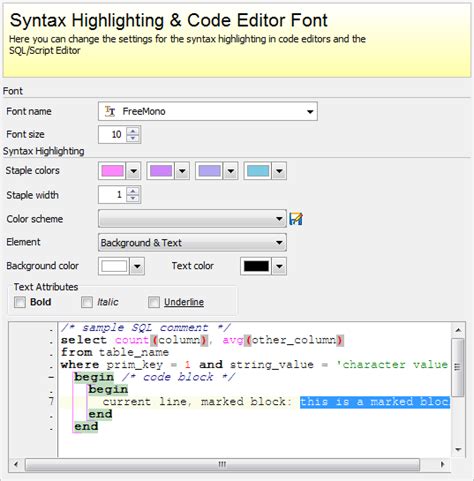
Task: Click the white Background color swatch
Action: [x=114, y=266]
